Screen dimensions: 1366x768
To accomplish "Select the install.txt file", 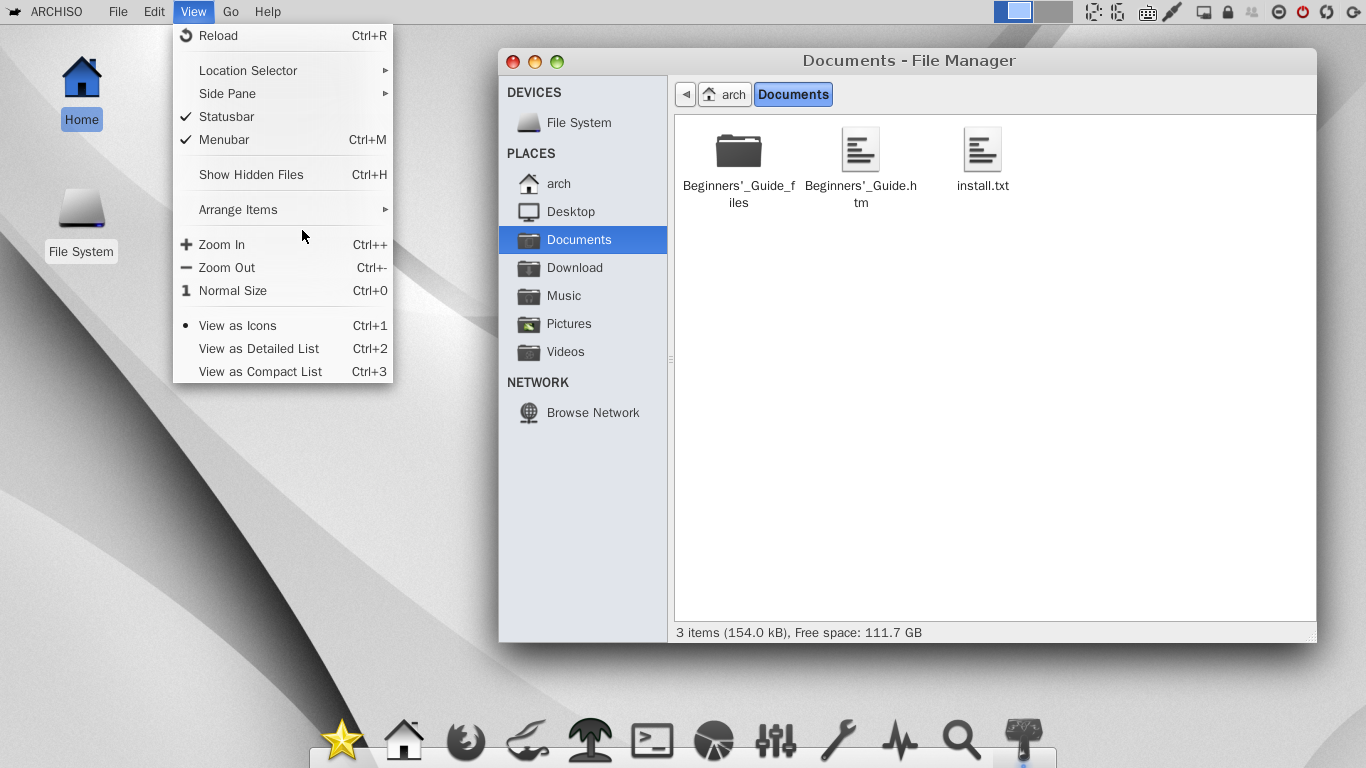I will (x=983, y=160).
